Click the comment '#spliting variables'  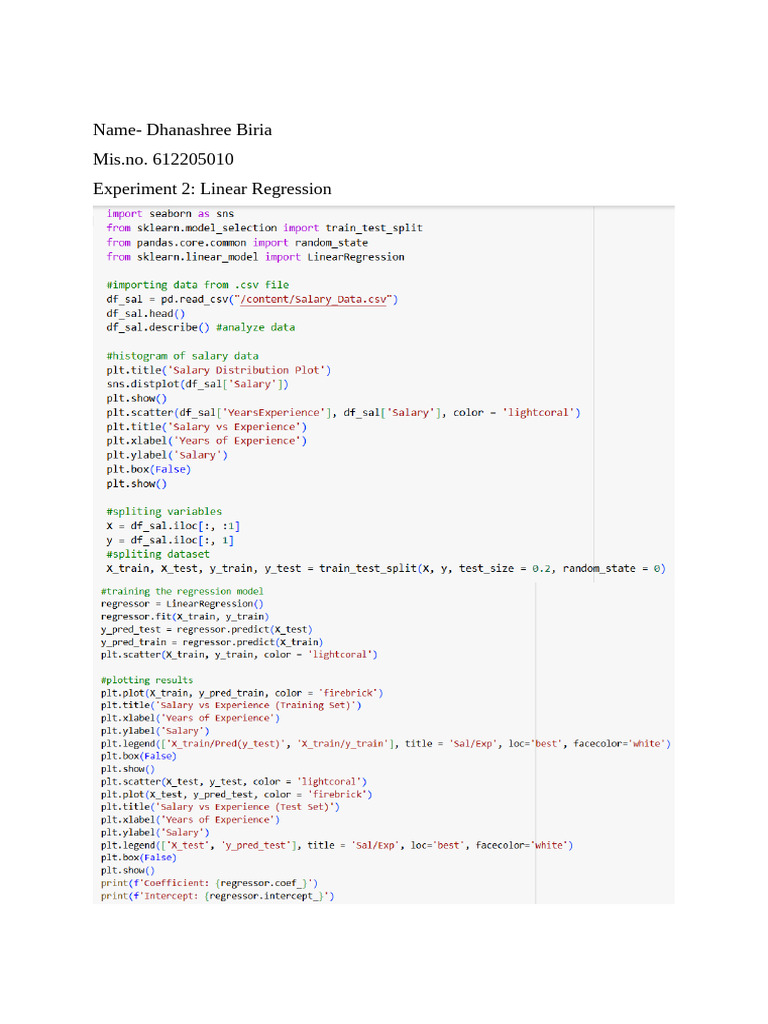coord(164,511)
